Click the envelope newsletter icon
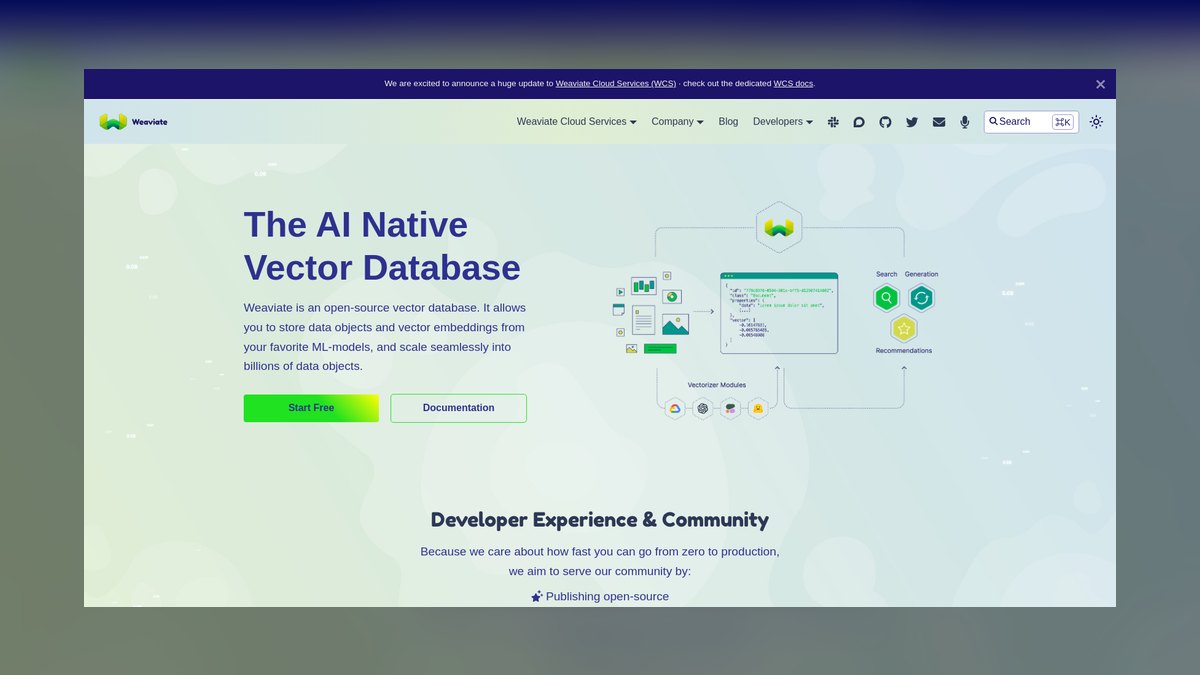 (x=939, y=122)
